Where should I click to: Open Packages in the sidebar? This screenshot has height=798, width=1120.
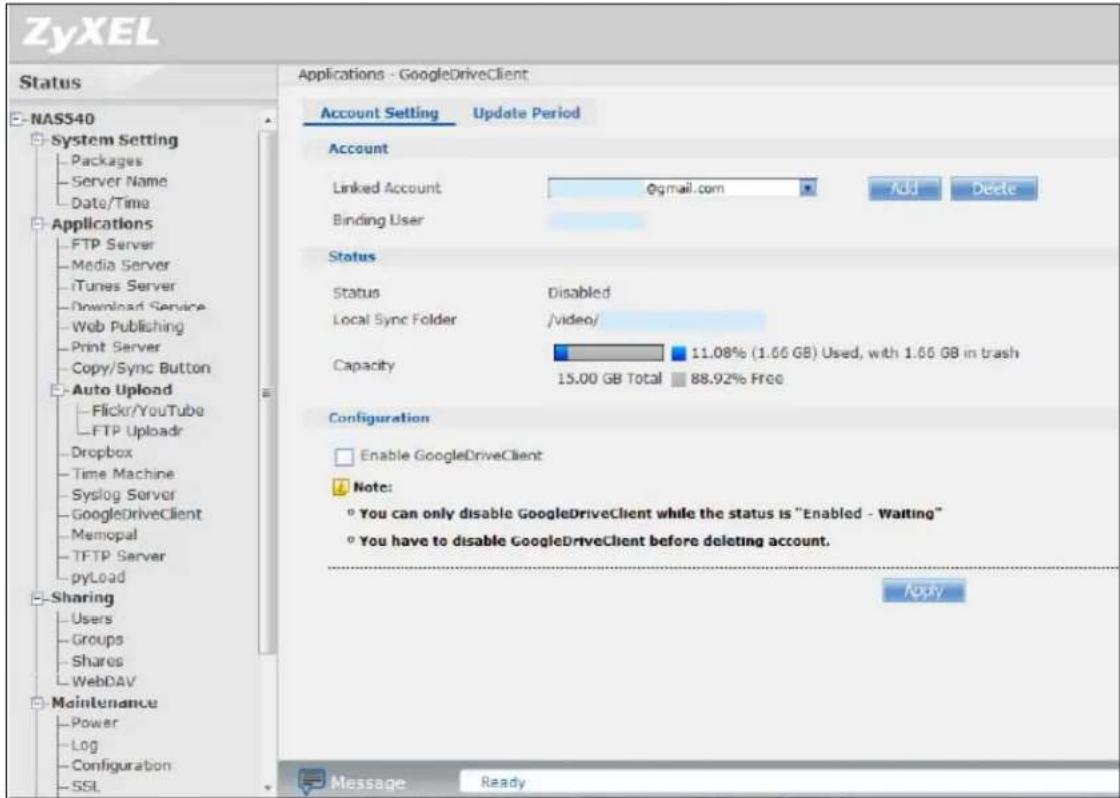(106, 161)
